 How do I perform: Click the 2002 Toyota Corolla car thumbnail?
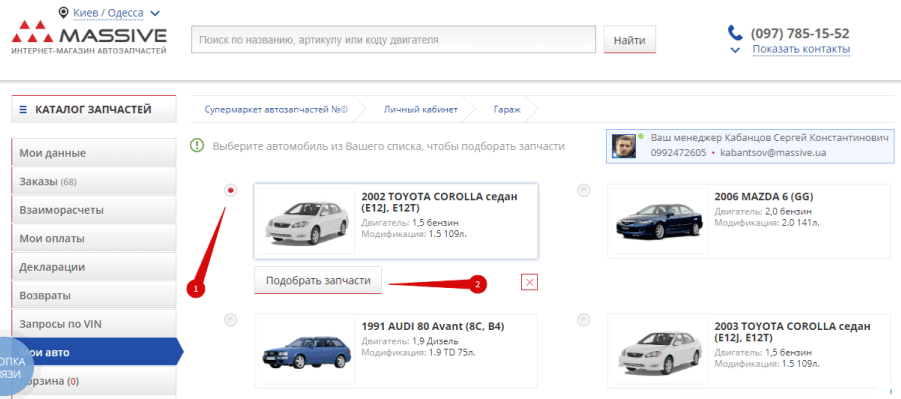click(307, 221)
